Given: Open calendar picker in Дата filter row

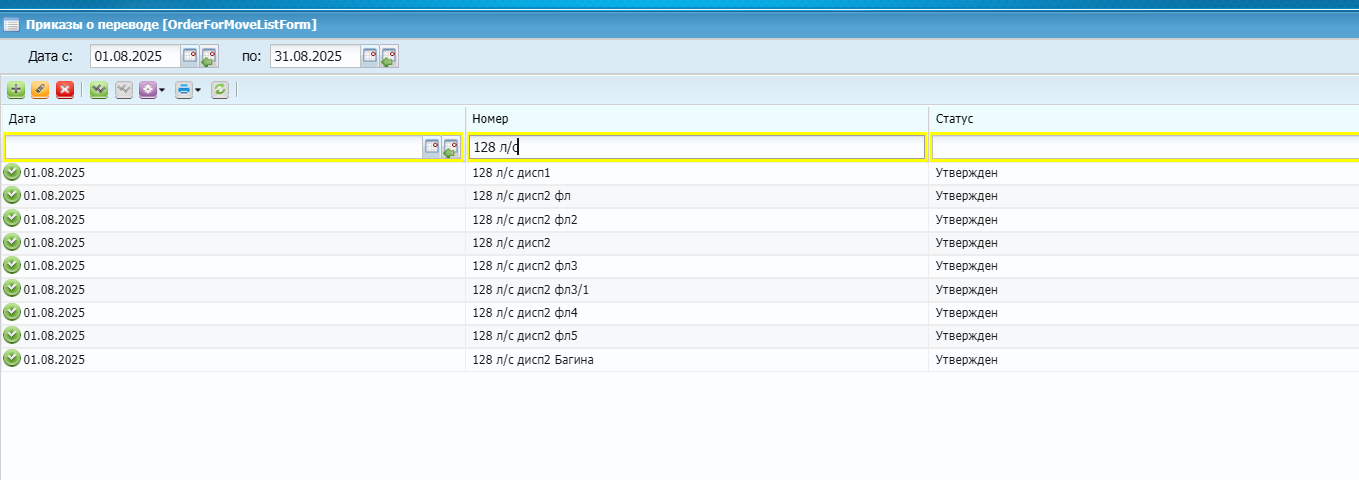Looking at the screenshot, I should (x=431, y=147).
